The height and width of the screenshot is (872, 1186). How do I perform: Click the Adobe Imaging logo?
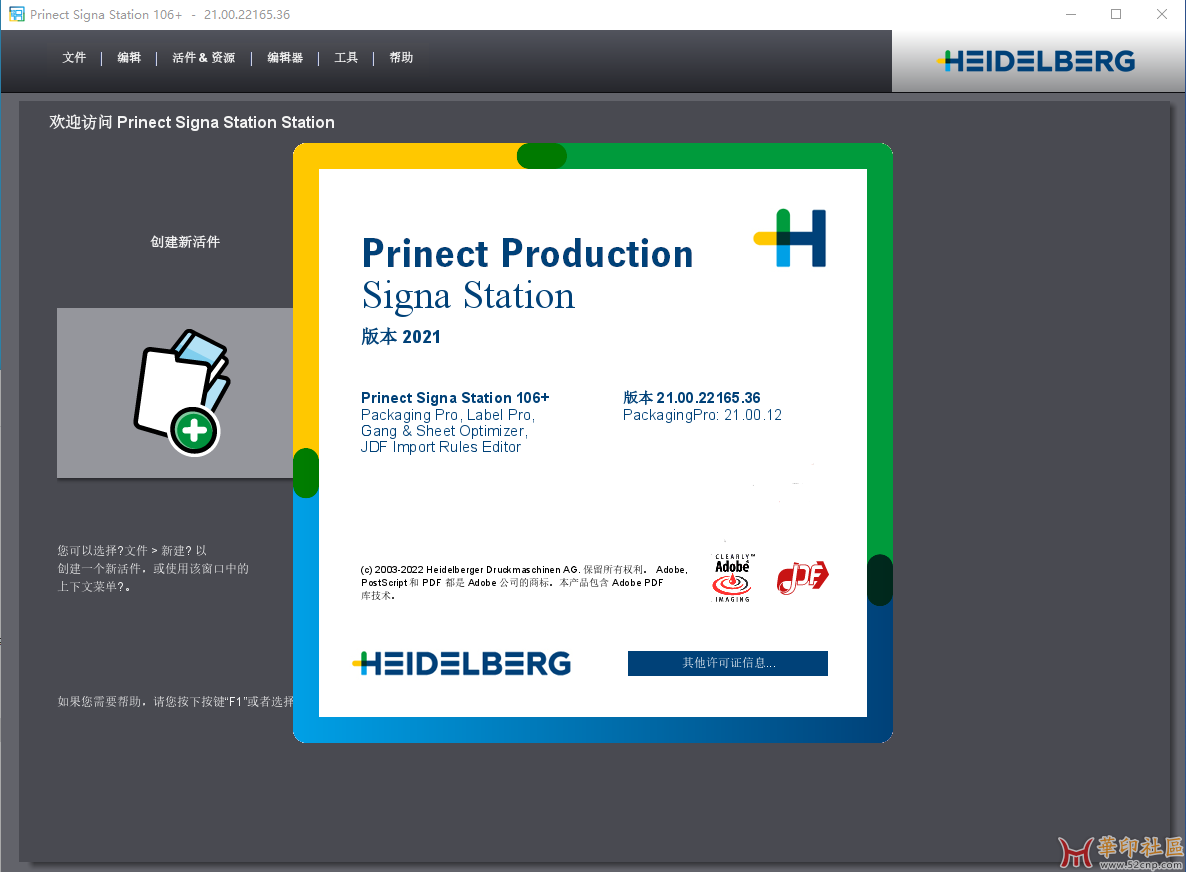[x=733, y=578]
